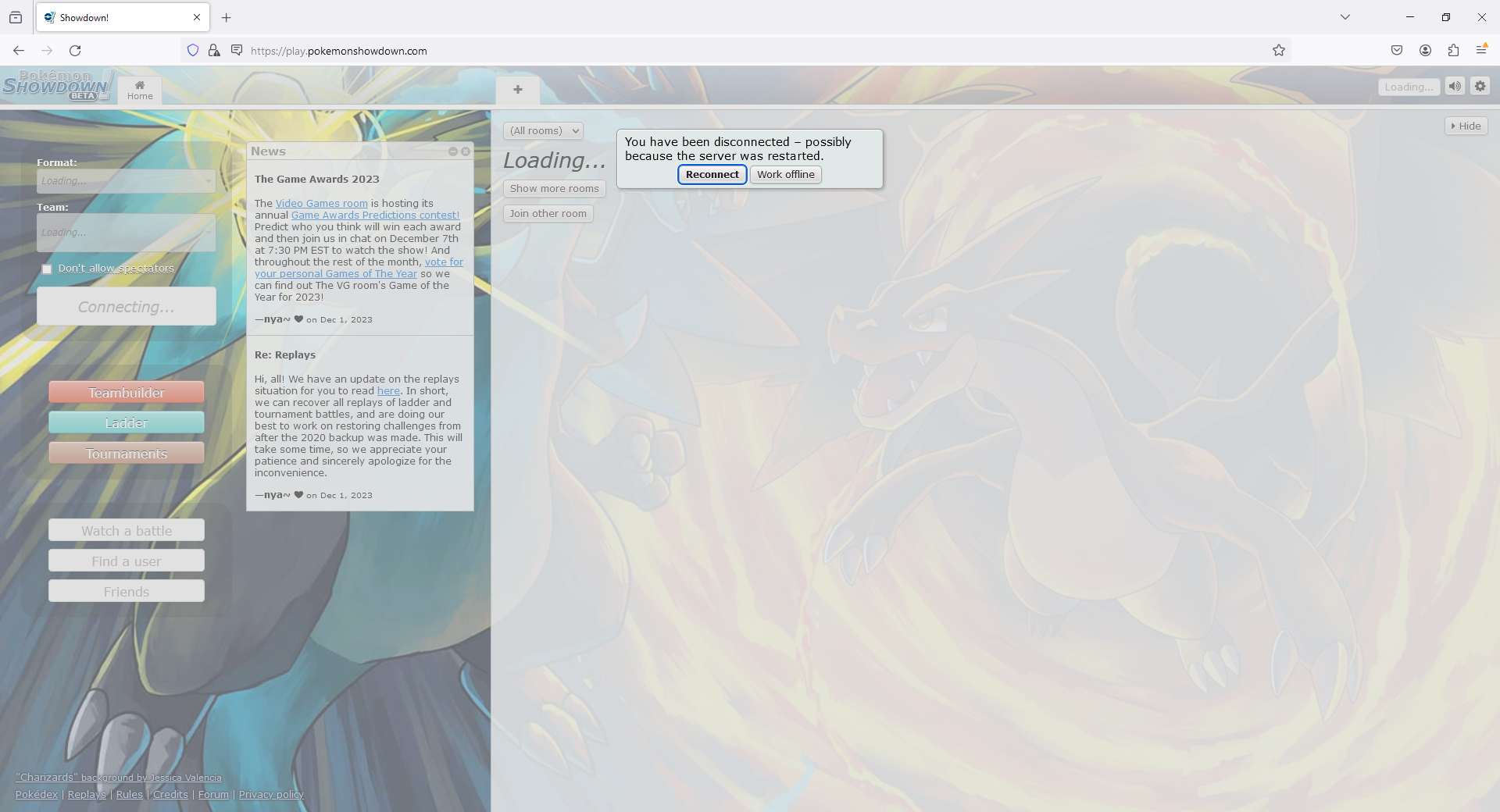Viewport: 1500px width, 812px height.
Task: Choose Work offline
Action: pyautogui.click(x=785, y=175)
